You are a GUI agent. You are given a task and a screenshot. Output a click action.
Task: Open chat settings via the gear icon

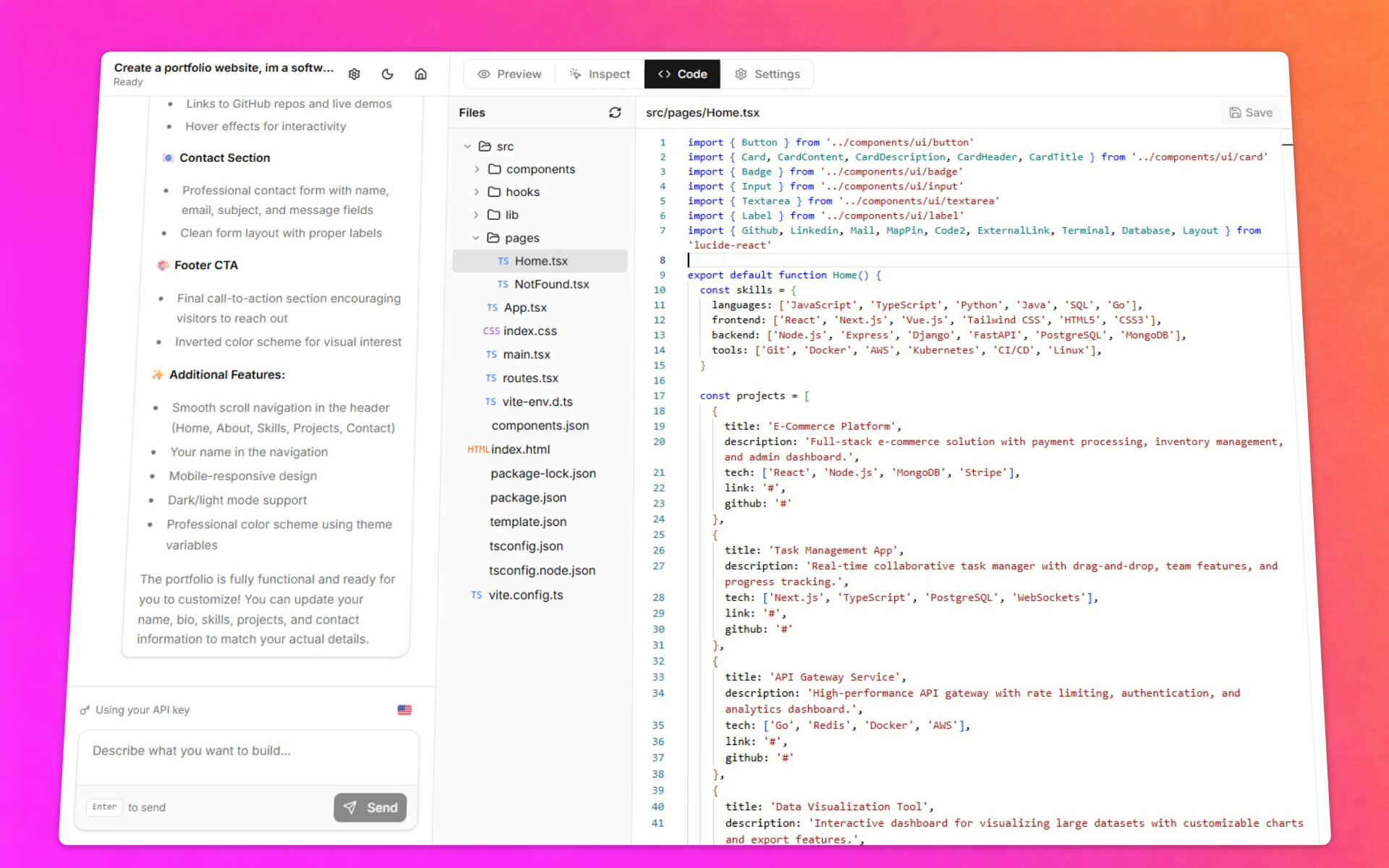354,74
